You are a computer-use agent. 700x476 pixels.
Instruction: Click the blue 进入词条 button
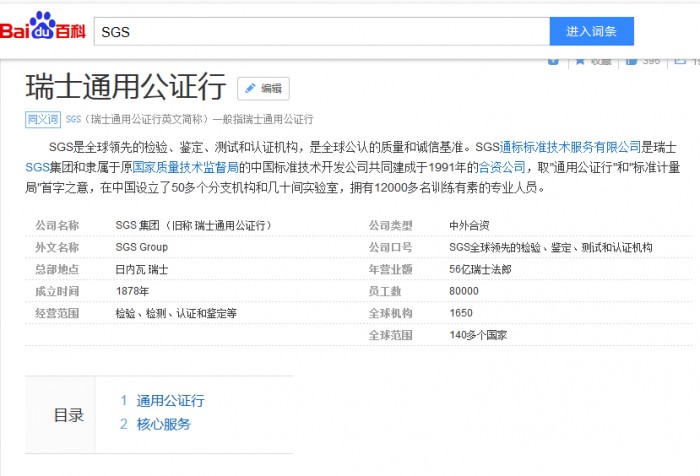[592, 31]
